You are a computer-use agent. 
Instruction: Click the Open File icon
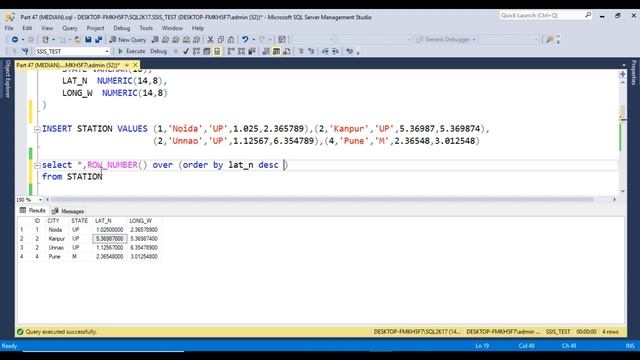(77, 40)
